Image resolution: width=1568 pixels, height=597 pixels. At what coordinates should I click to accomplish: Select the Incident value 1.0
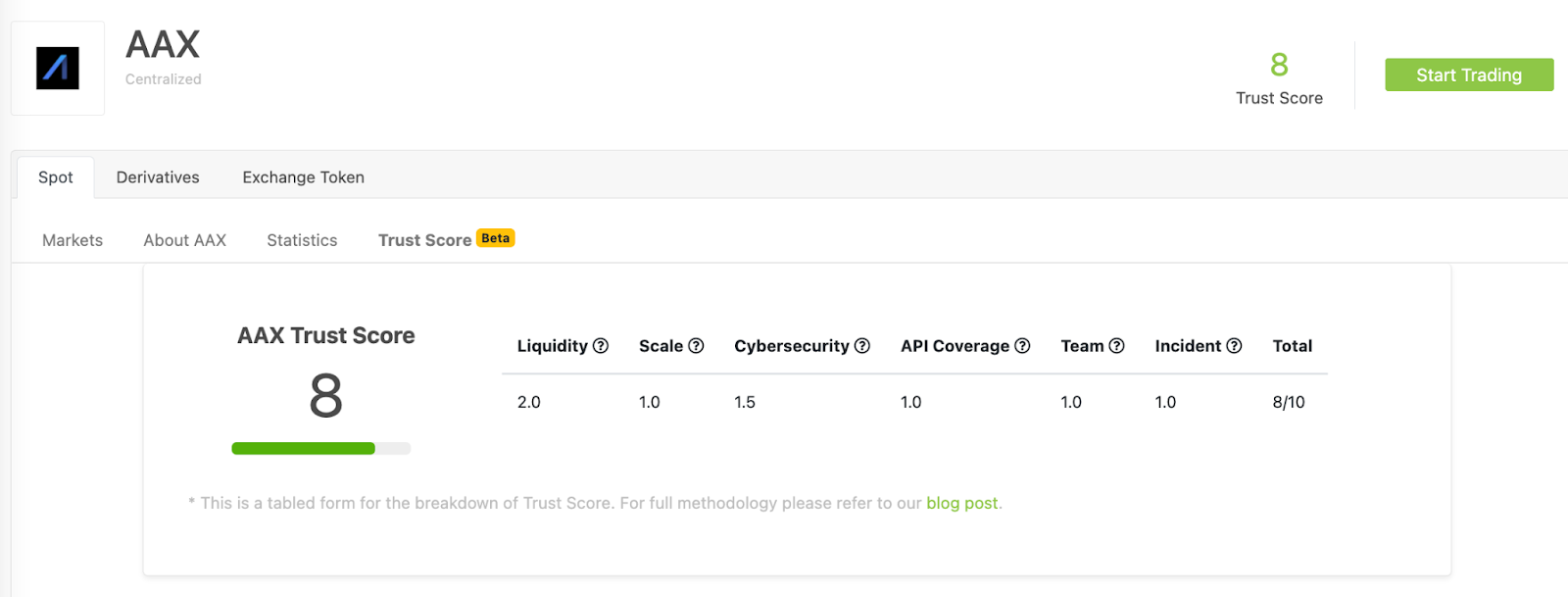tap(1165, 402)
